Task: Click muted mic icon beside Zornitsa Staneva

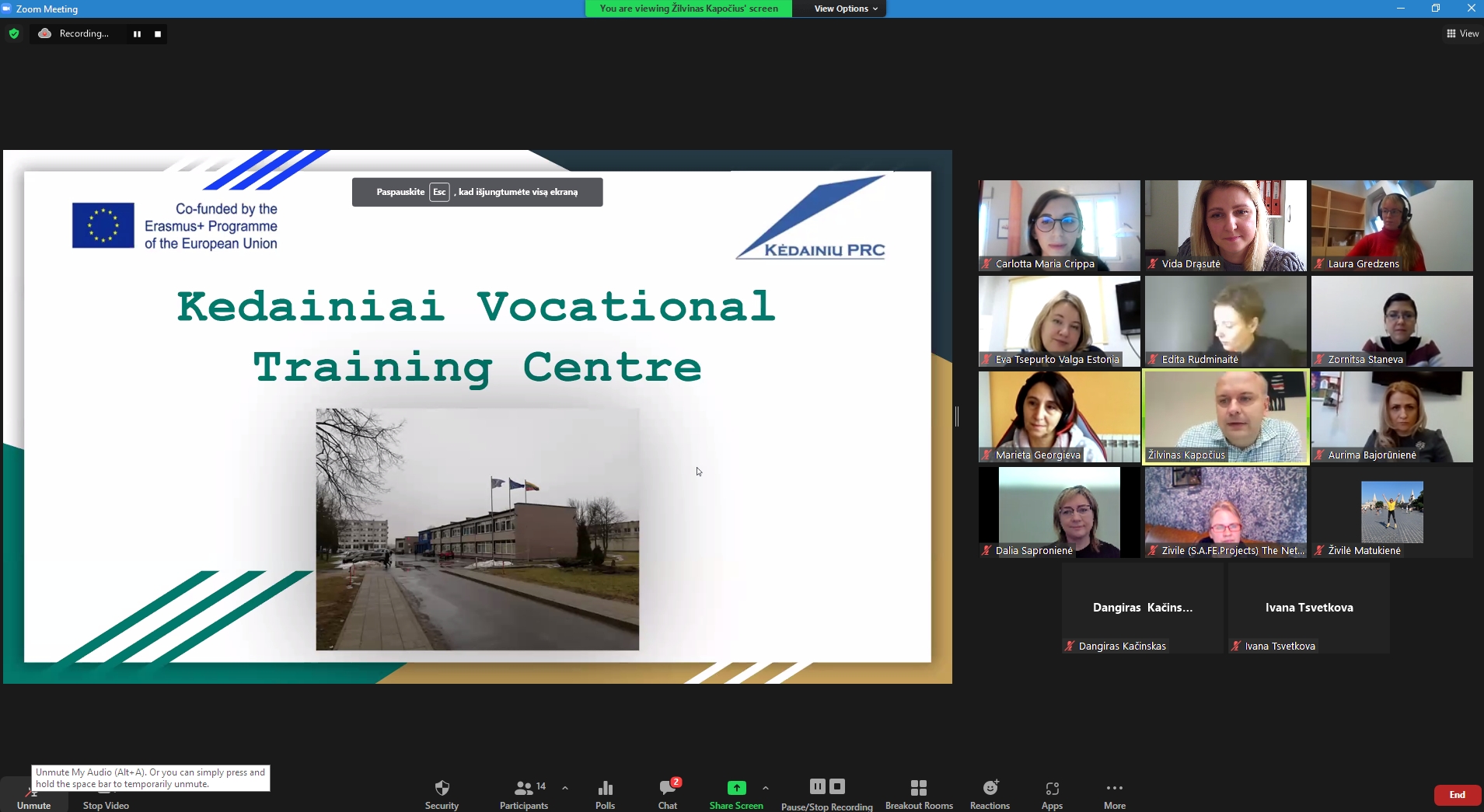Action: point(1319,360)
